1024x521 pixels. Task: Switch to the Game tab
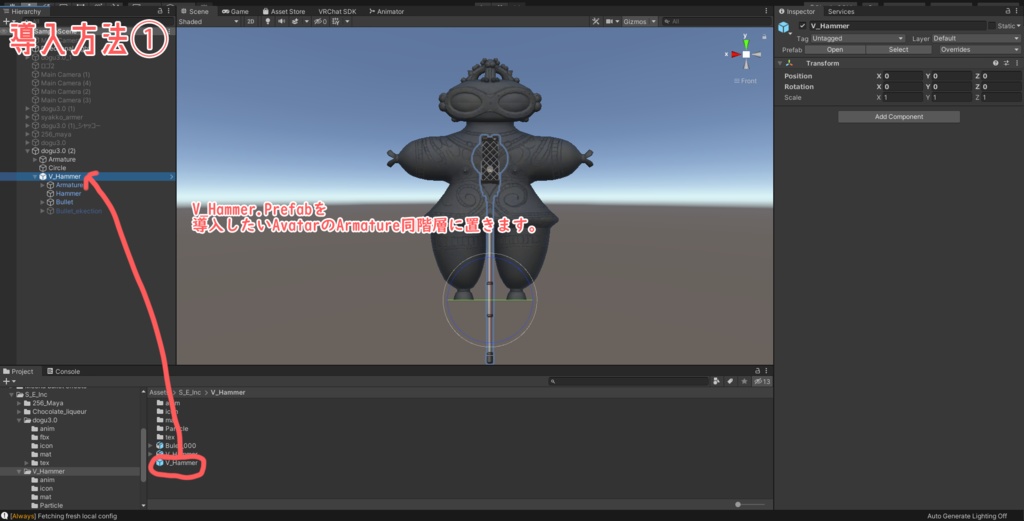click(x=235, y=11)
